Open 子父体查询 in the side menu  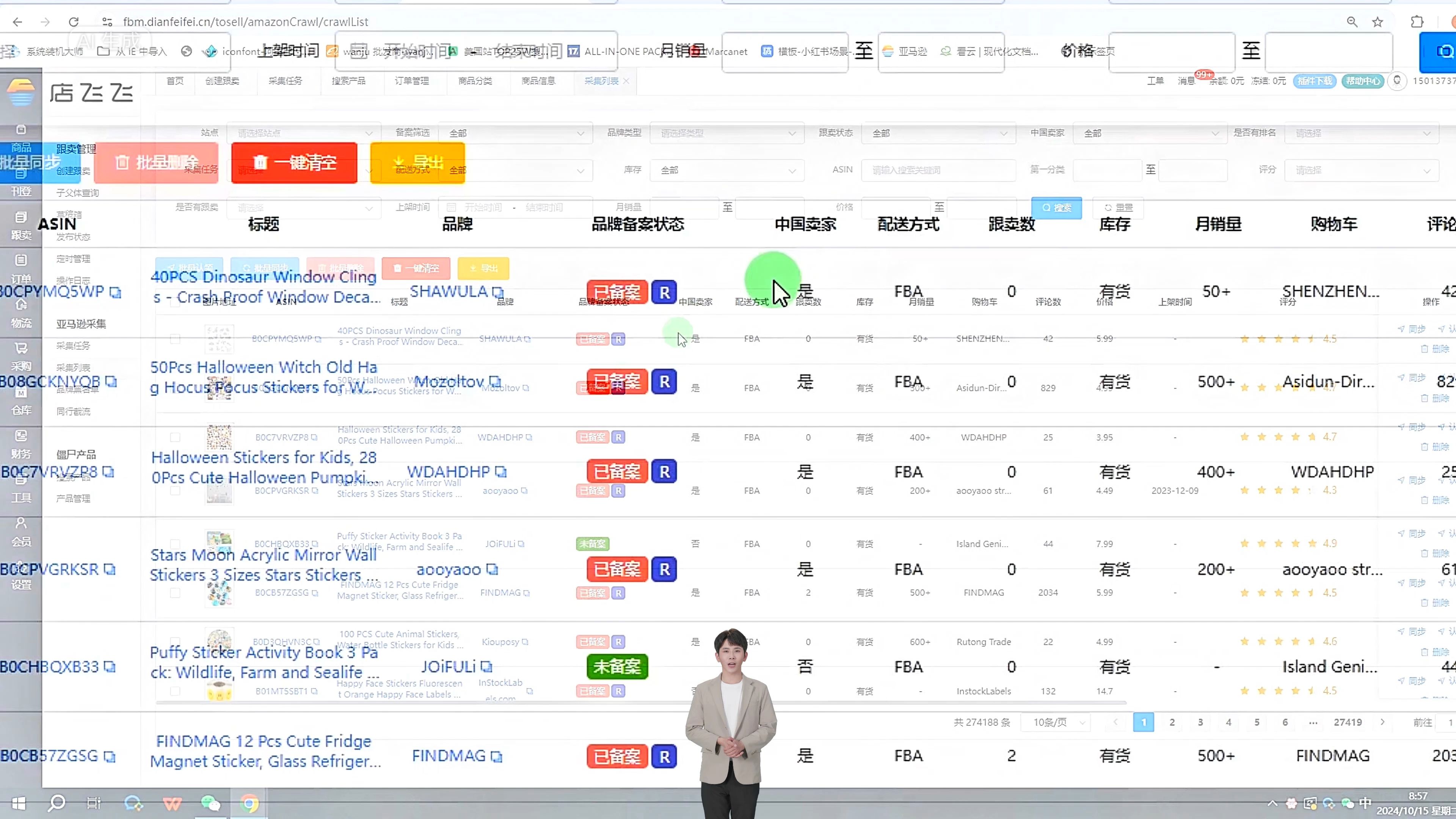point(77,193)
